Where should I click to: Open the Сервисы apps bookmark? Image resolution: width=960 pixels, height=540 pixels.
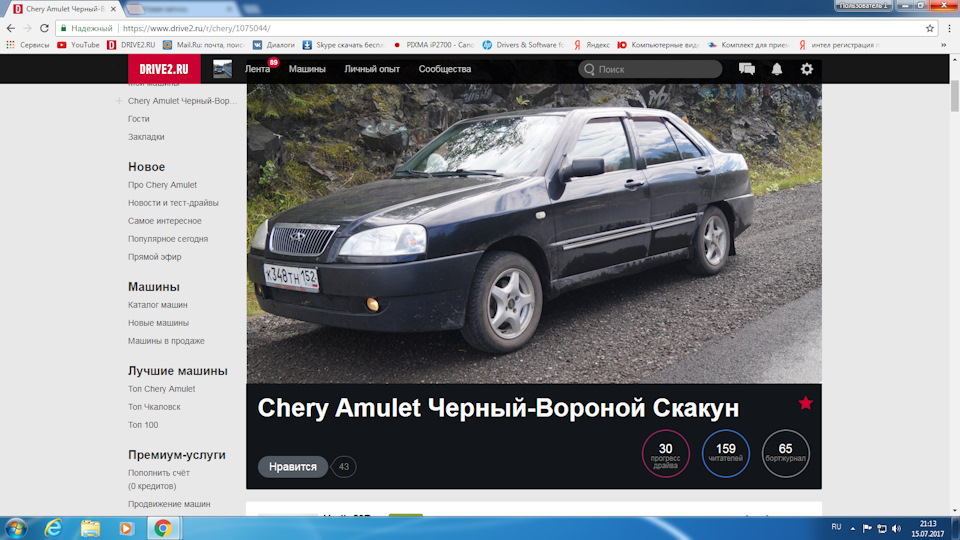[x=28, y=45]
